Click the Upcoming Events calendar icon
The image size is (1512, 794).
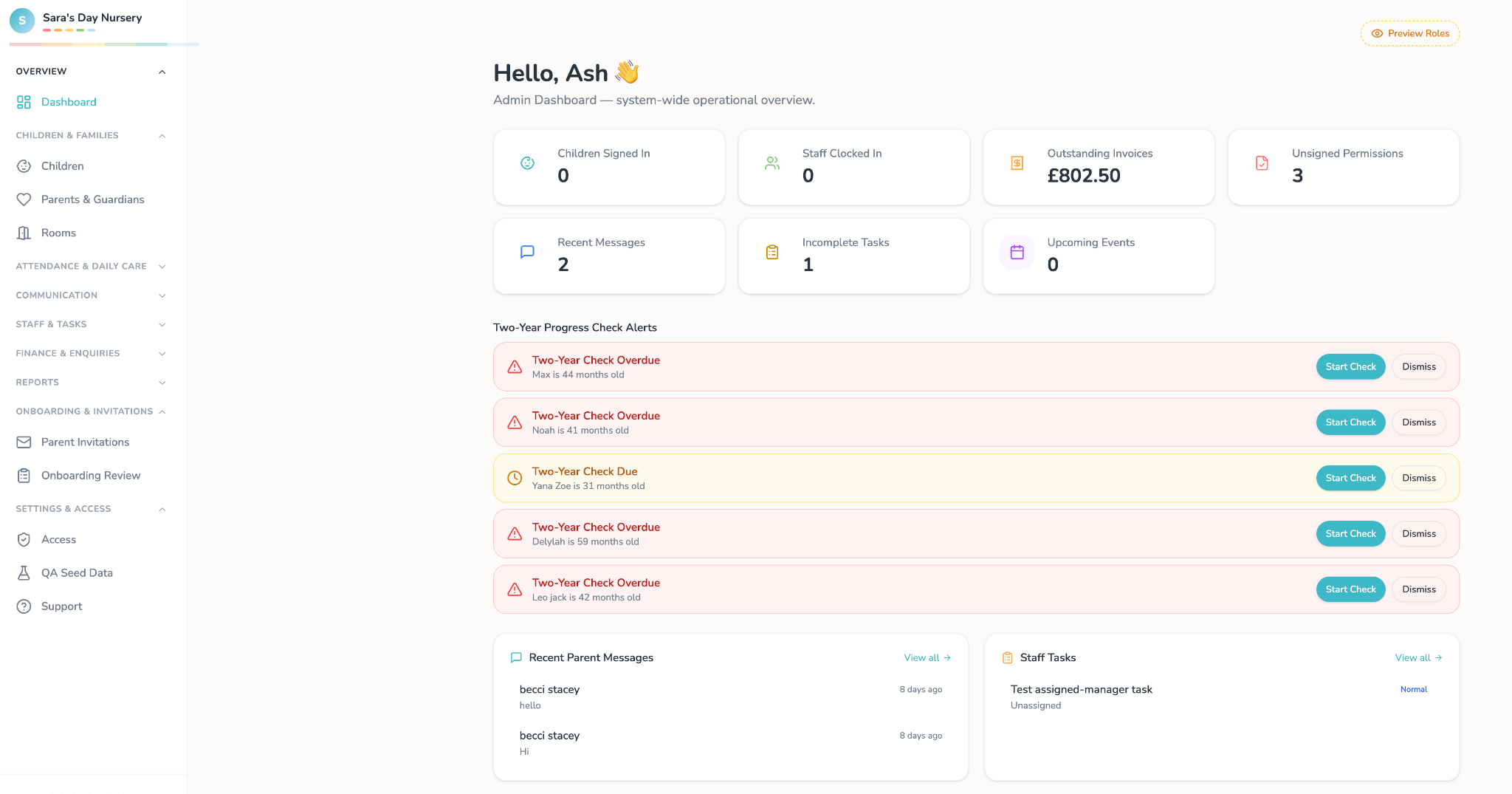pyautogui.click(x=1017, y=253)
